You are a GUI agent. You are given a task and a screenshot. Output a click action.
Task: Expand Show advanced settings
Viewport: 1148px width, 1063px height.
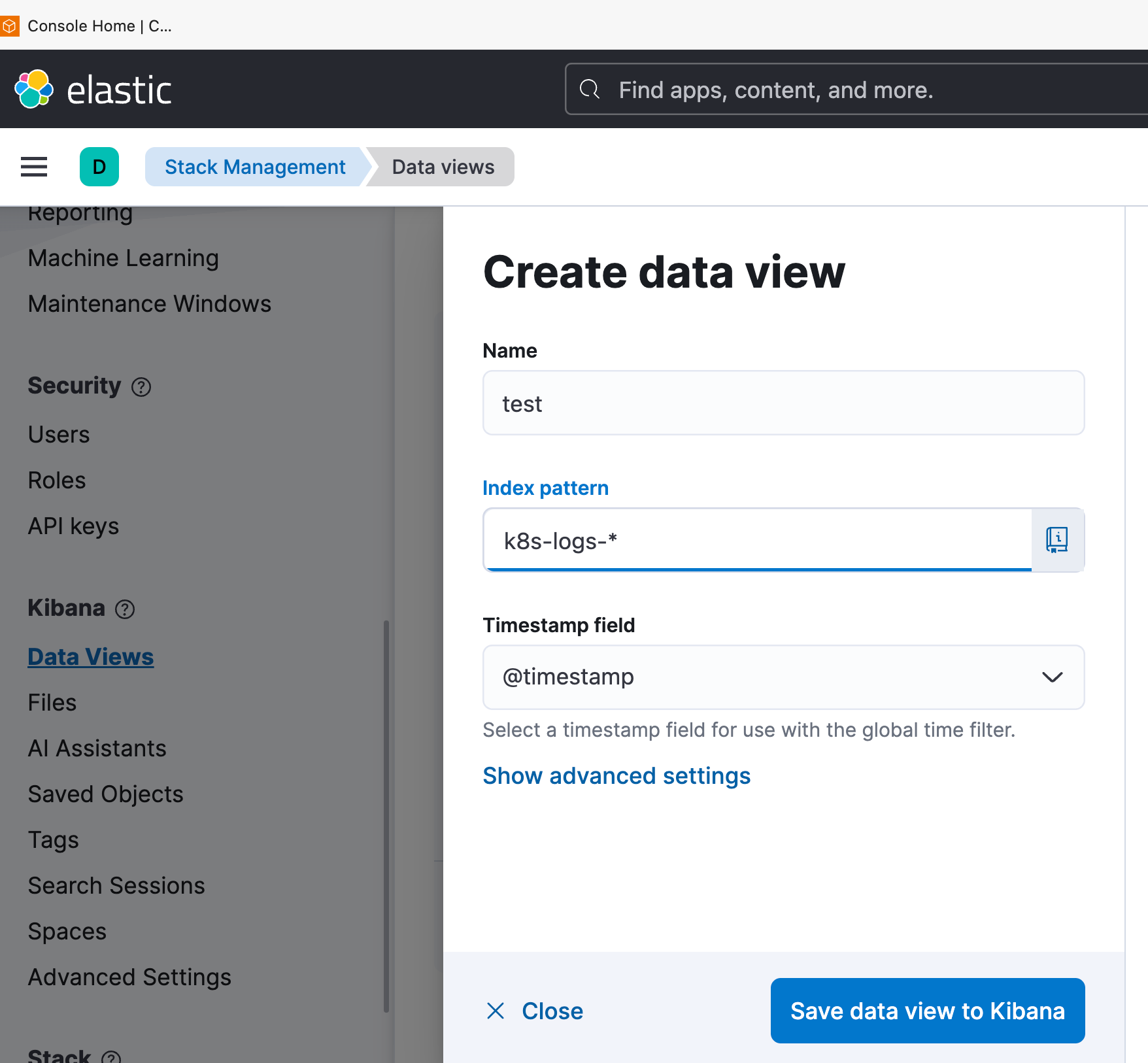(616, 776)
